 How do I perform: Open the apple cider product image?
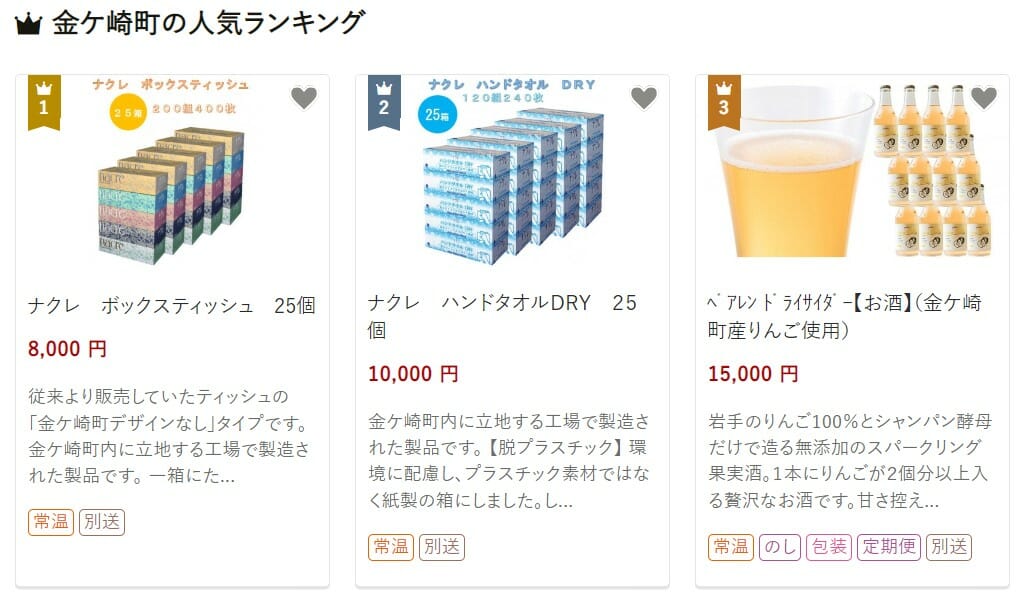tap(852, 170)
